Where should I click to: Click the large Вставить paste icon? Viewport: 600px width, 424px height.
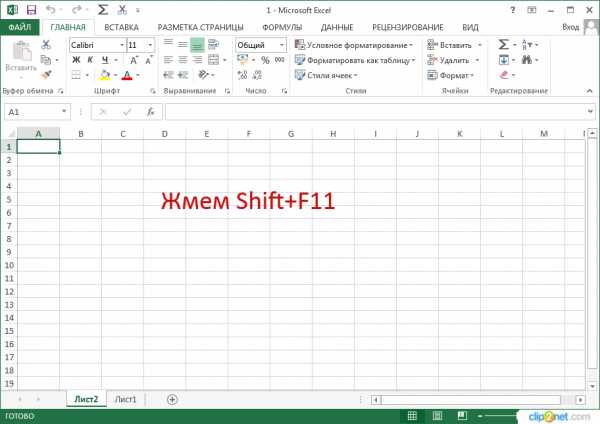21,52
